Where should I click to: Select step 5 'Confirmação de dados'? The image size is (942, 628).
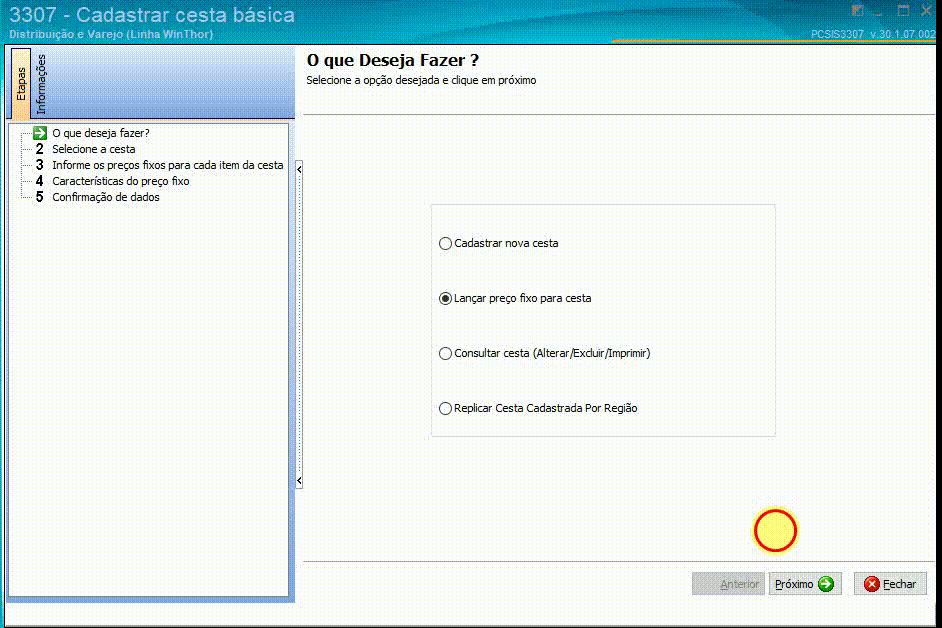click(x=106, y=197)
